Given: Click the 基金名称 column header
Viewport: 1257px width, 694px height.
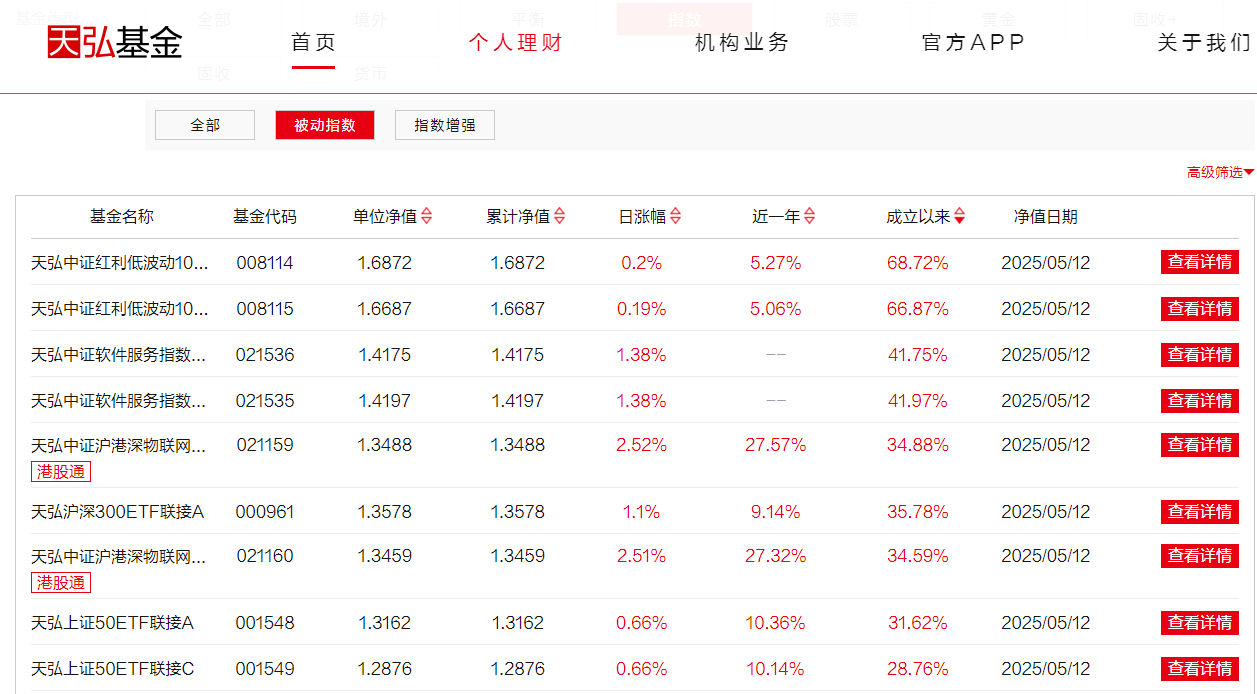Looking at the screenshot, I should [122, 216].
